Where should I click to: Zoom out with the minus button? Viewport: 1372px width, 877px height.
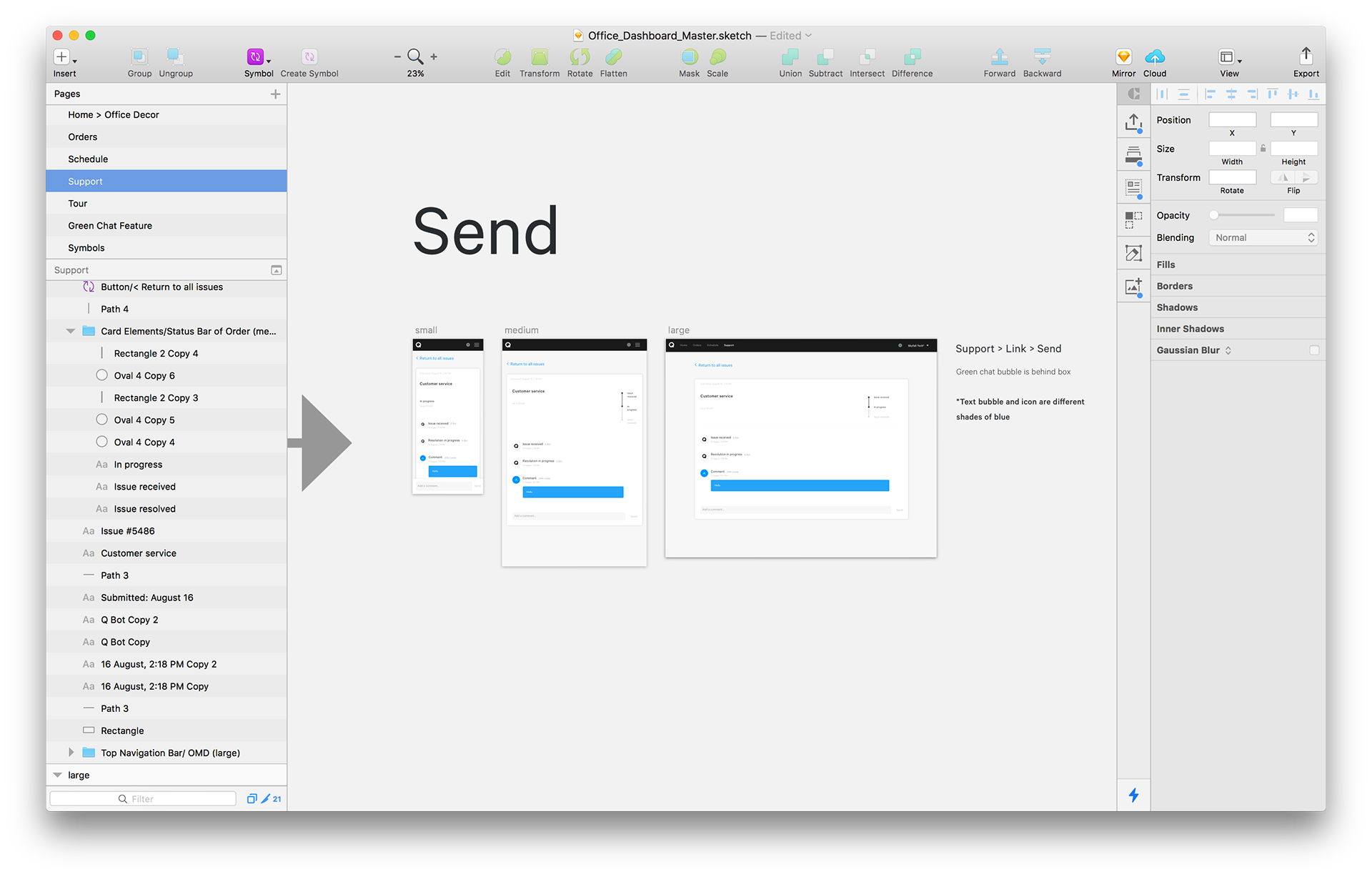[x=397, y=56]
